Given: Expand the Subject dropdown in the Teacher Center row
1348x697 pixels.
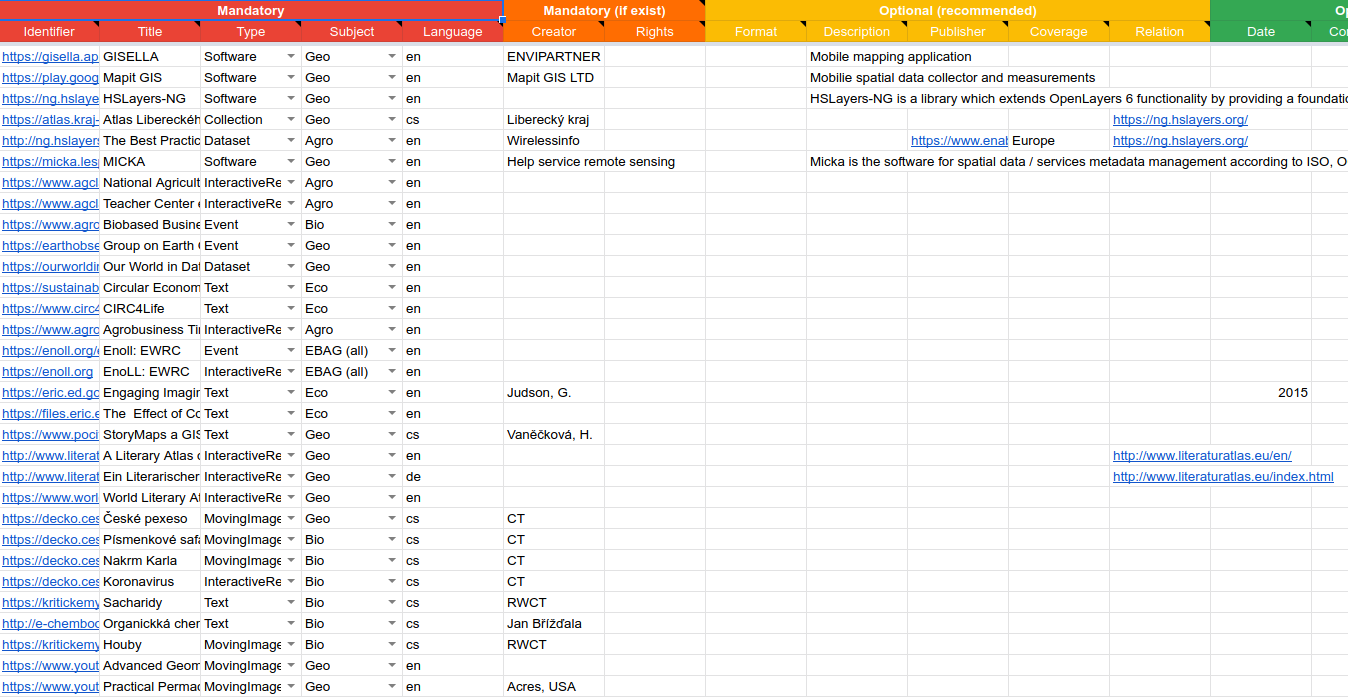Looking at the screenshot, I should click(392, 204).
